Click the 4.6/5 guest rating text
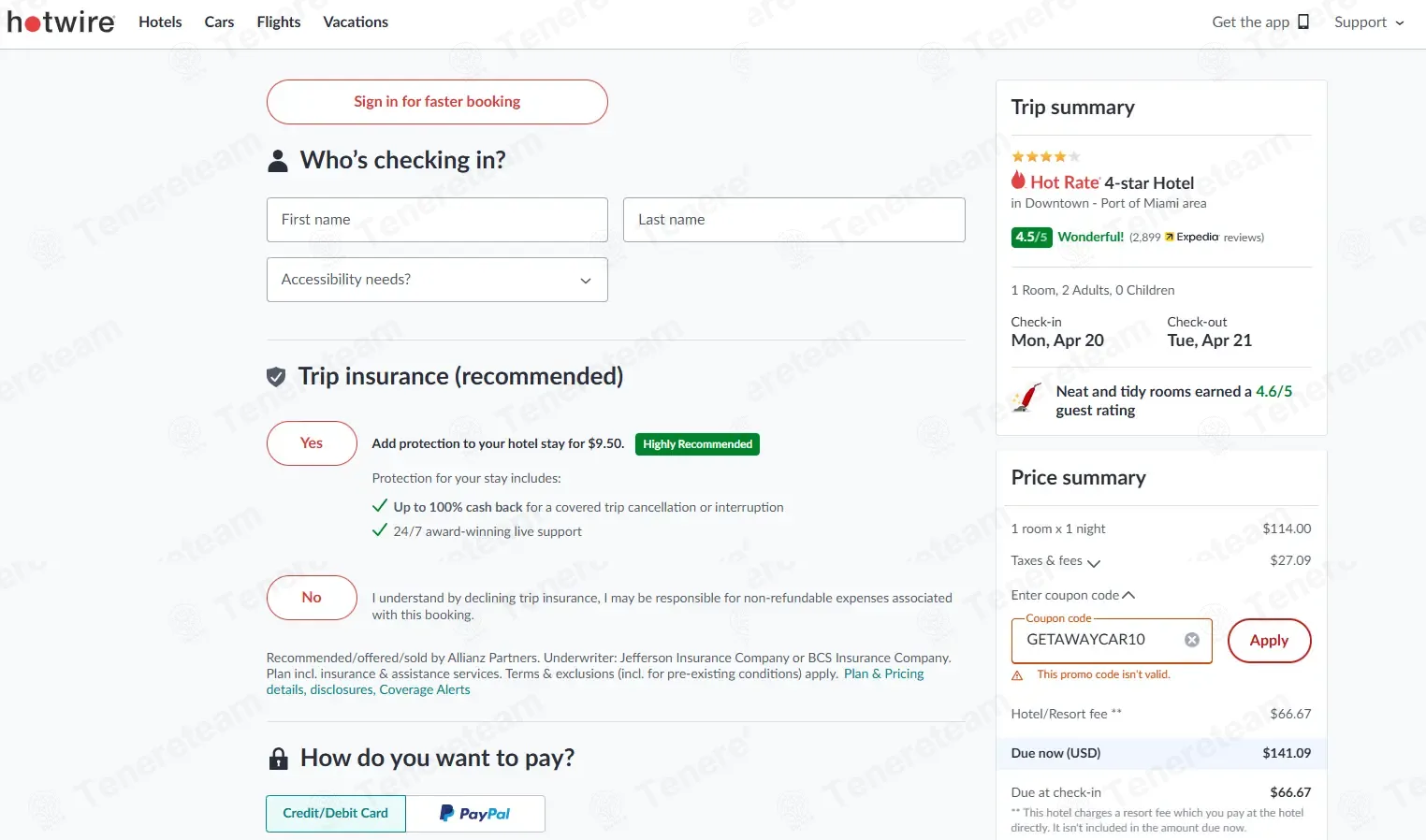The width and height of the screenshot is (1426, 840). (1273, 392)
